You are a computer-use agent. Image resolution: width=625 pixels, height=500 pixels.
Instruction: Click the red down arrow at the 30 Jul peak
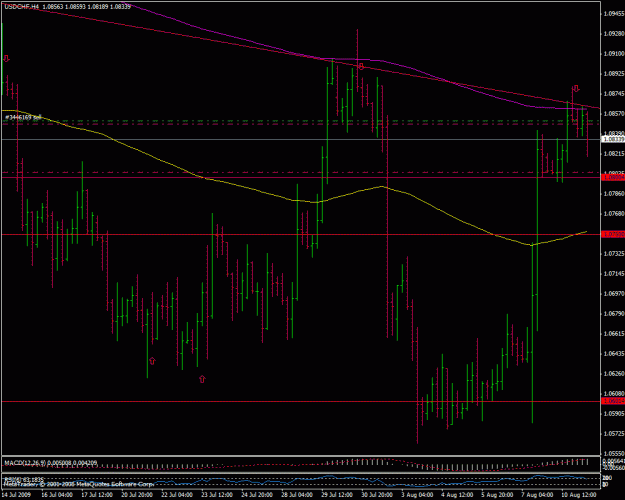tap(361, 66)
